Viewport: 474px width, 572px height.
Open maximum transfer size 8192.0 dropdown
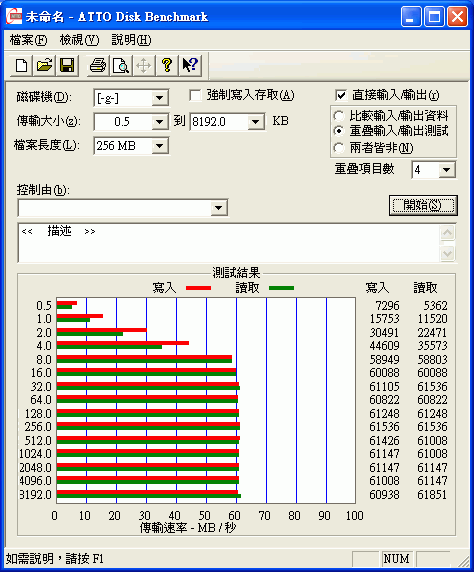(x=256, y=121)
